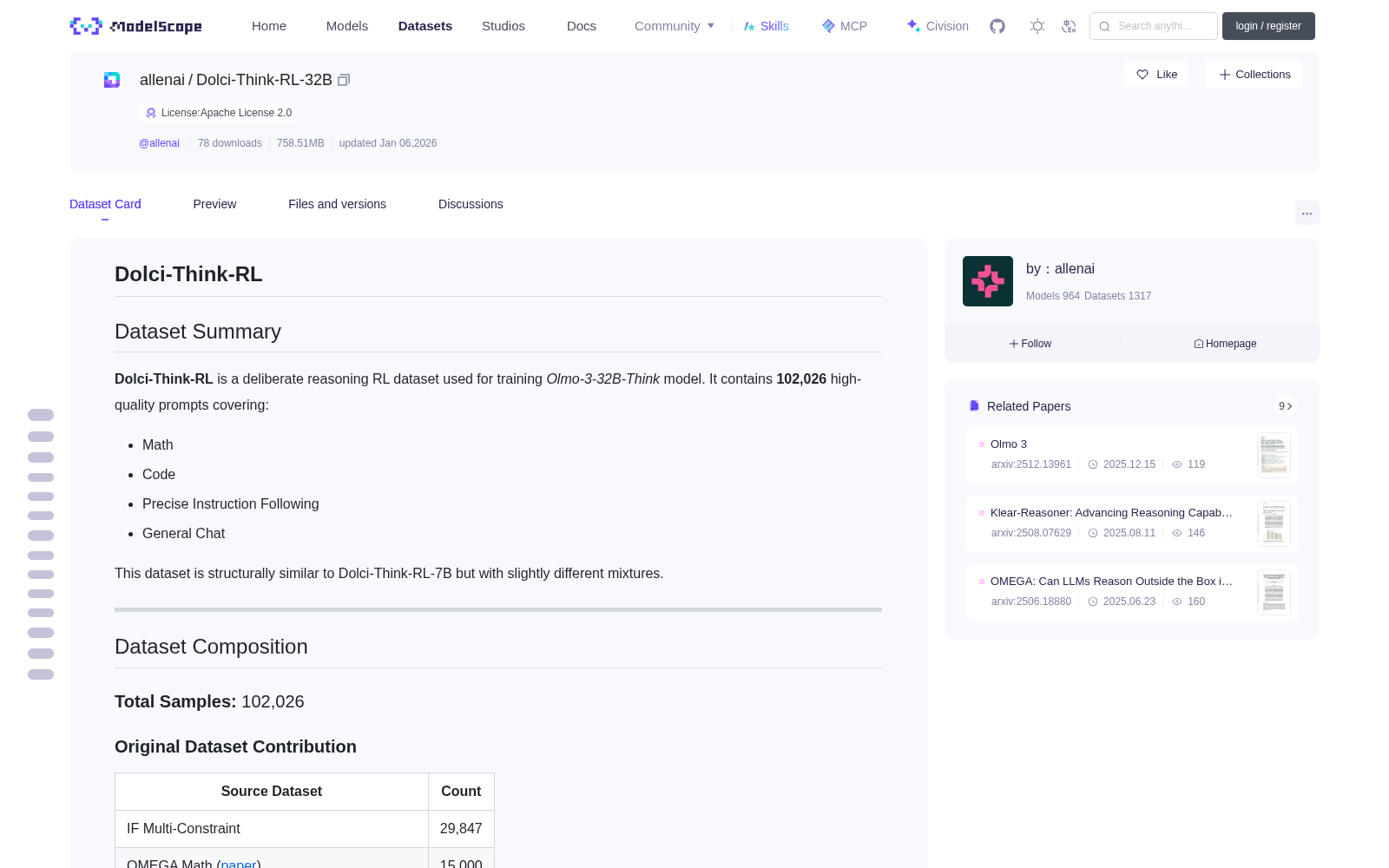Open the GitHub icon link
The image size is (1389, 868).
tap(997, 26)
